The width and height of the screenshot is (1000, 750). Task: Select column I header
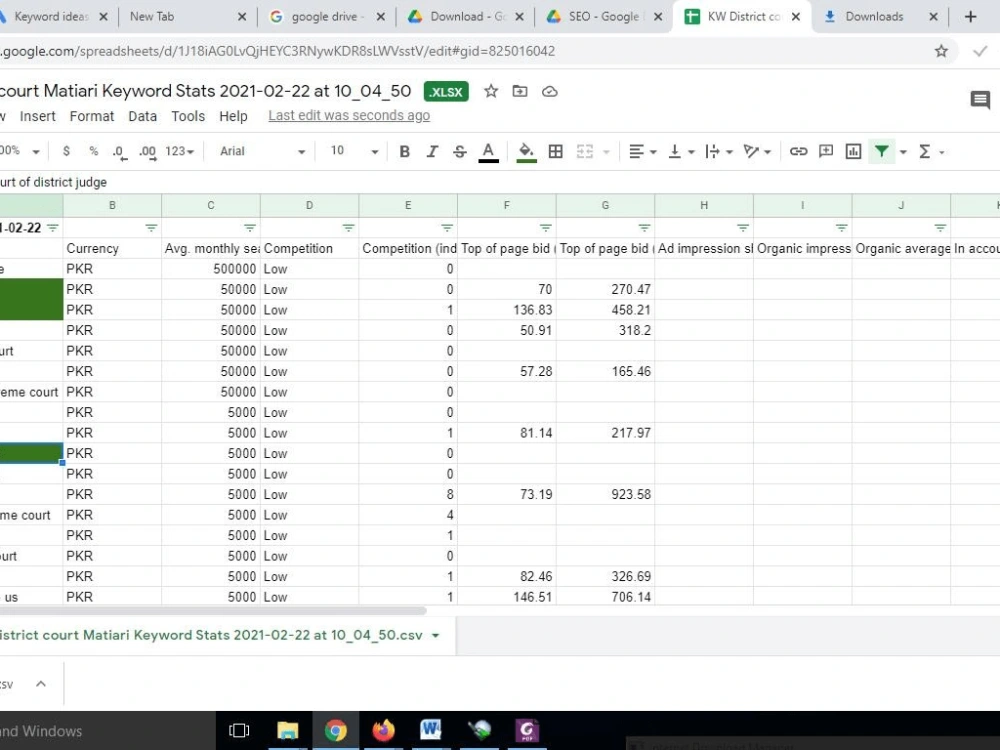802,205
